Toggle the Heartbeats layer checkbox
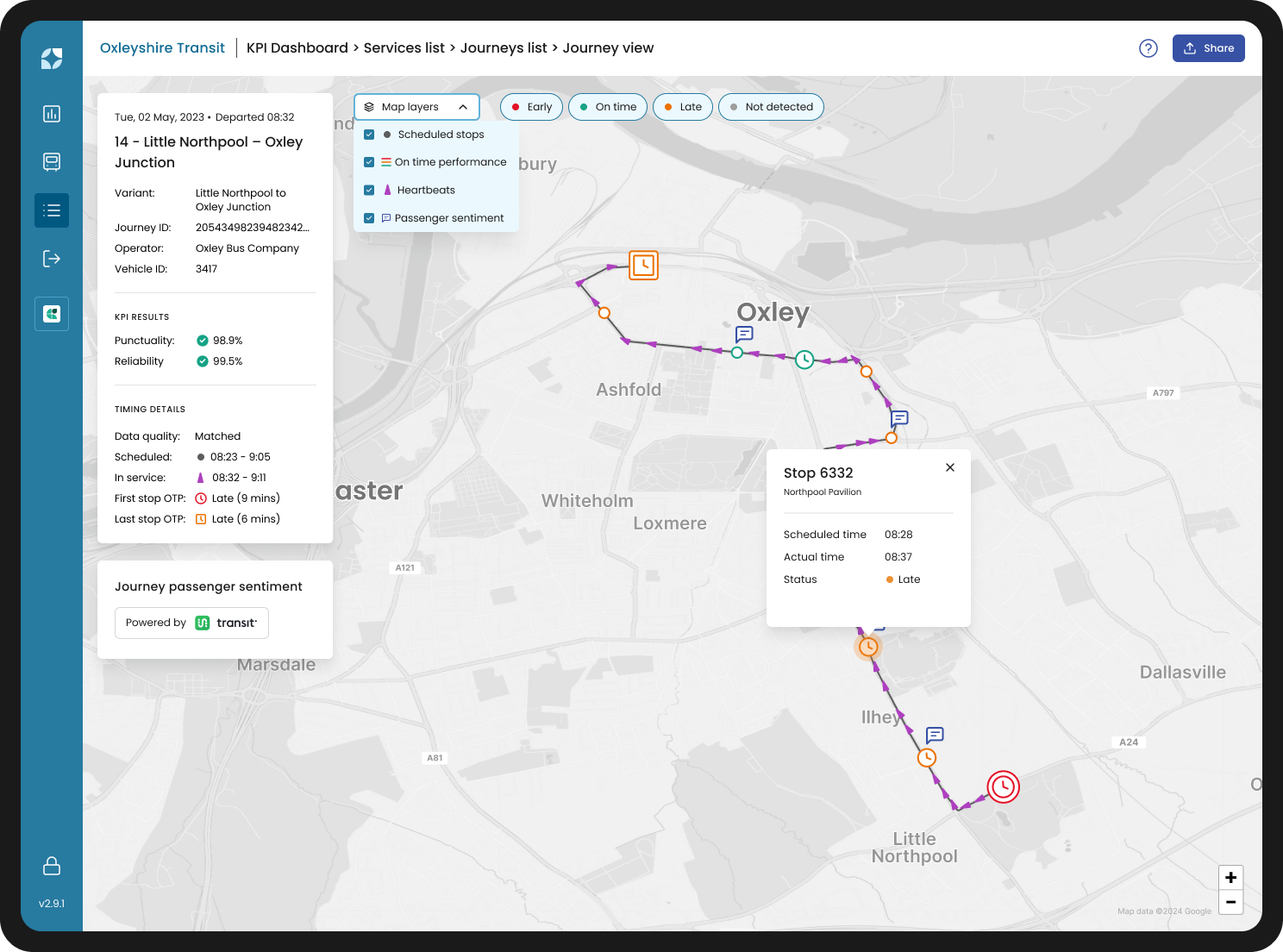Viewport: 1283px width, 952px height. tap(369, 190)
